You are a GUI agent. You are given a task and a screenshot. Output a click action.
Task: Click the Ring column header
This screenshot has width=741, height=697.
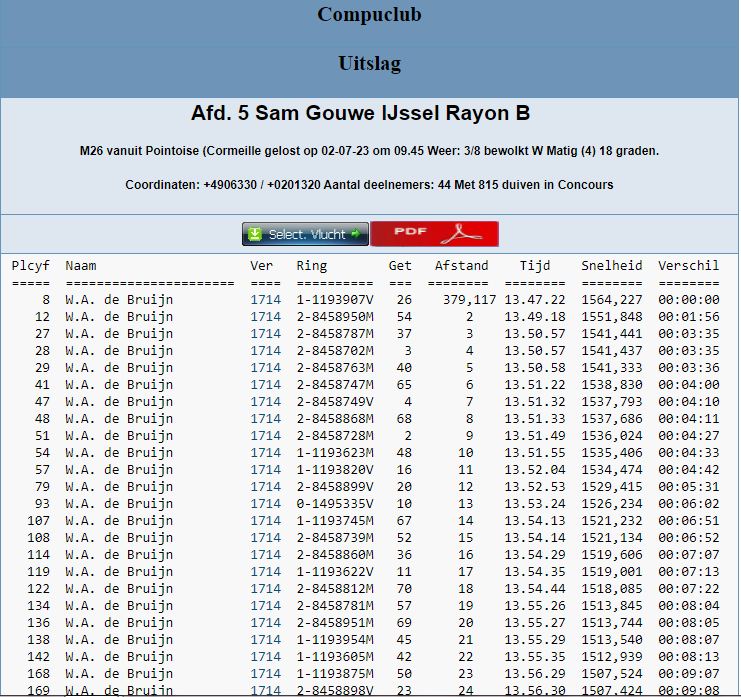coord(311,266)
